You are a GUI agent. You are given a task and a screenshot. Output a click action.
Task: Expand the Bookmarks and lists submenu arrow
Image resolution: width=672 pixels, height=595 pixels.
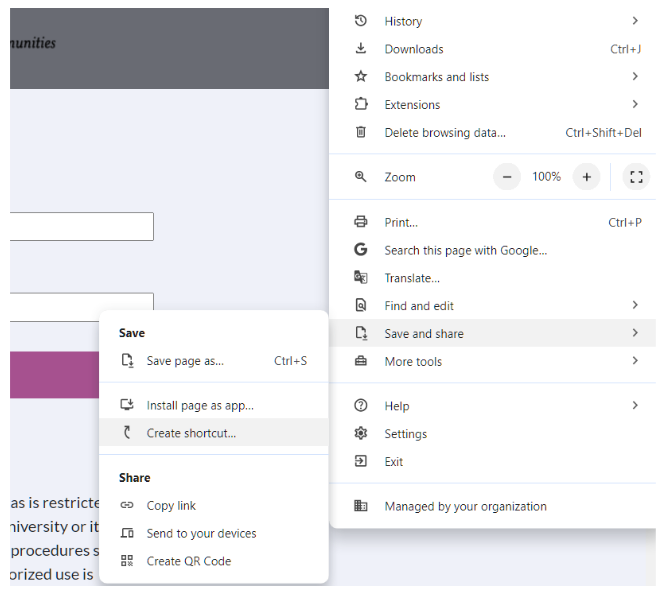point(635,77)
